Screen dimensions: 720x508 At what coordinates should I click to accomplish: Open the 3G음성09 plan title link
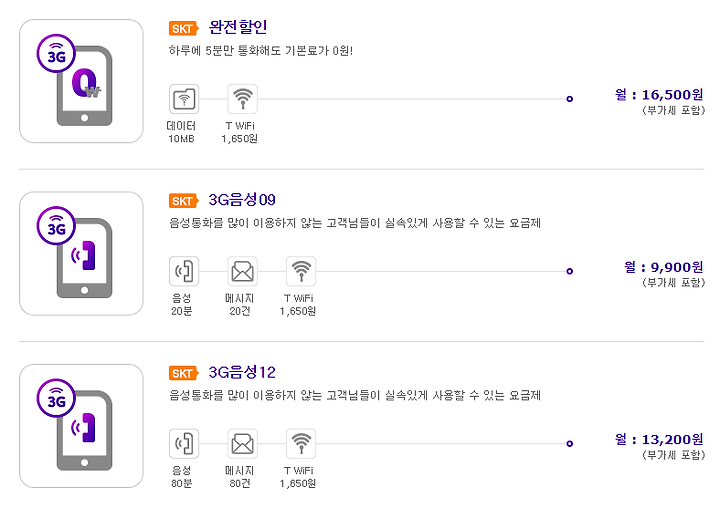242,200
